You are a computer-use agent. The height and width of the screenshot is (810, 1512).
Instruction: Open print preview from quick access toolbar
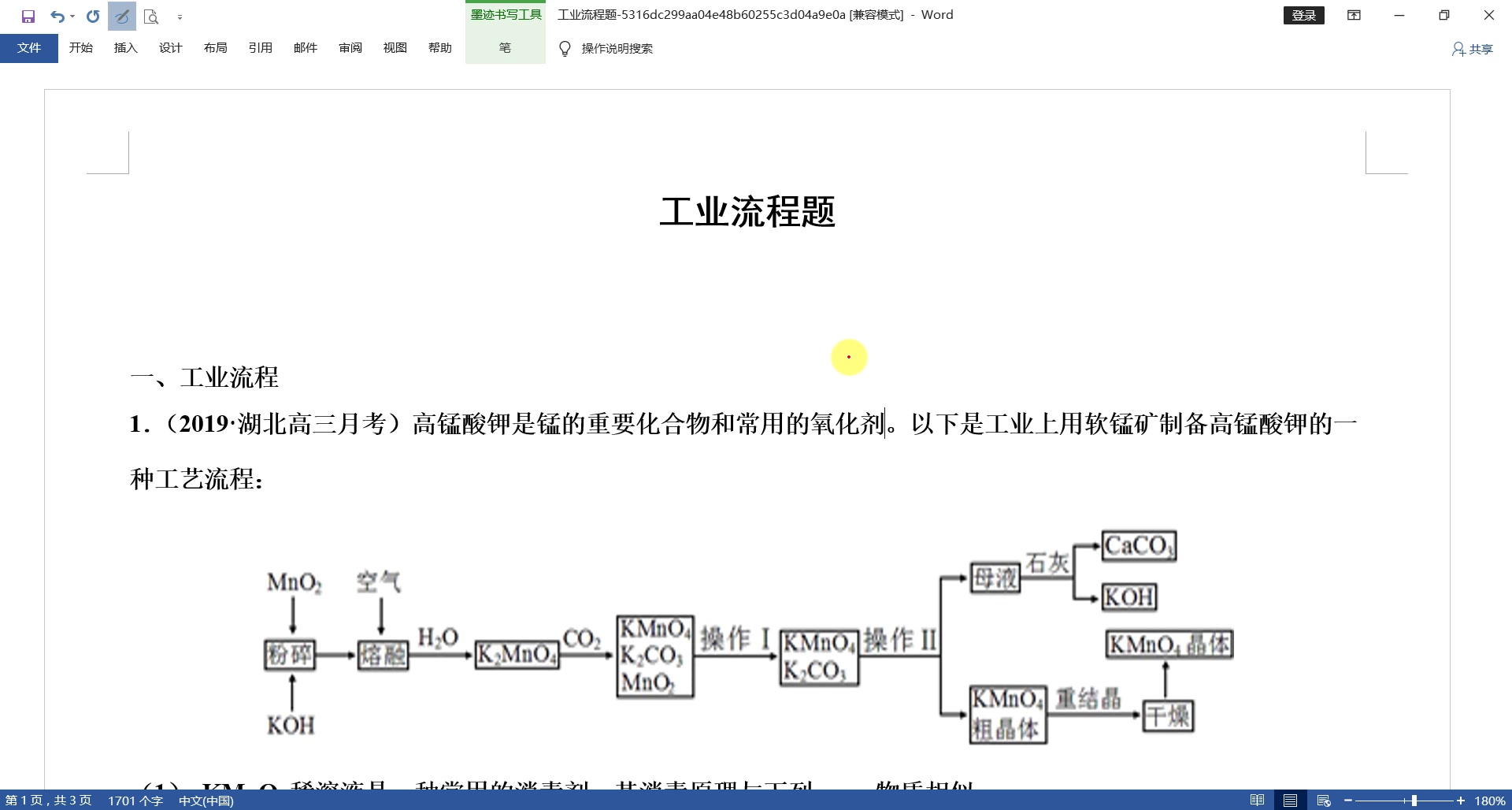point(151,16)
